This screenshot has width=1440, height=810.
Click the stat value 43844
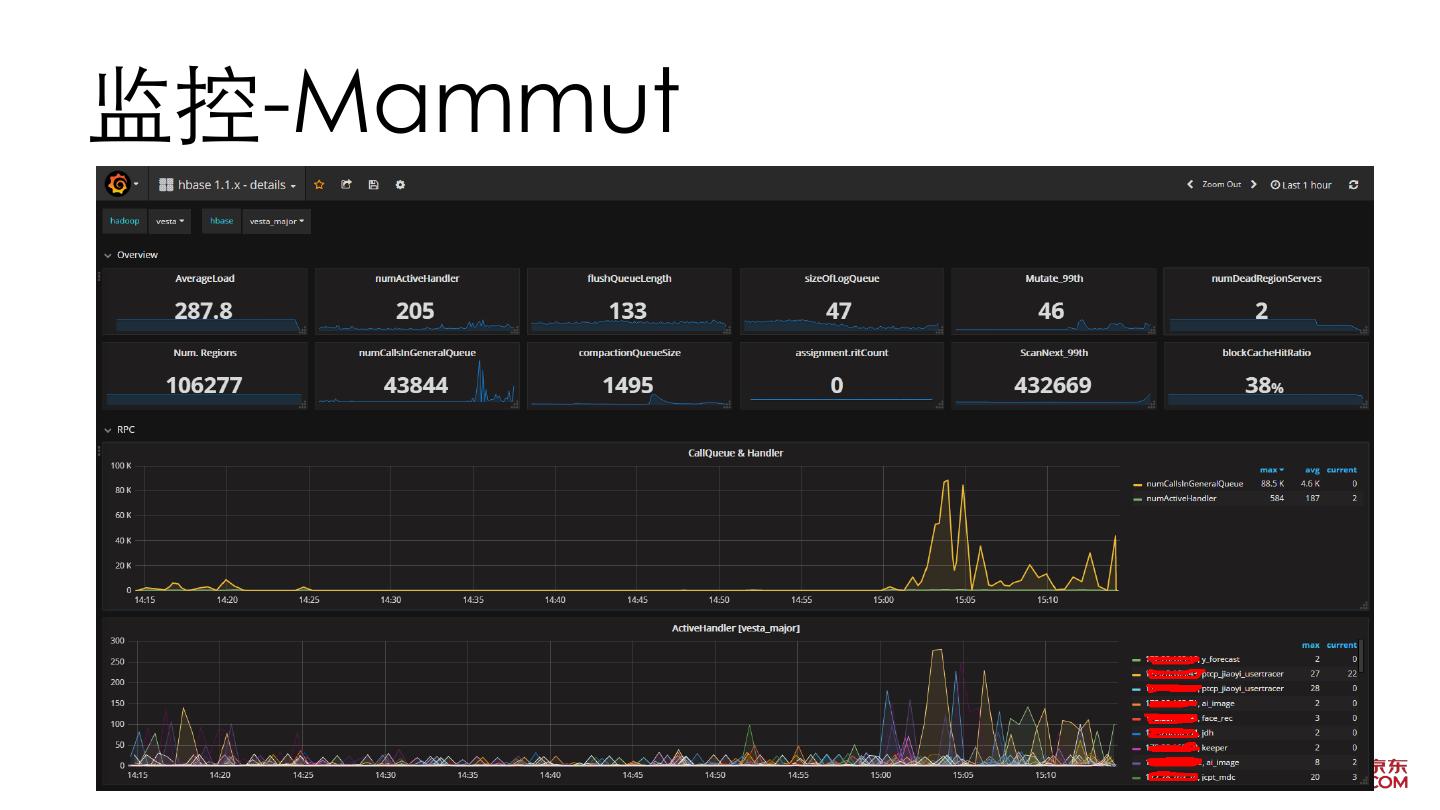[x=416, y=385]
